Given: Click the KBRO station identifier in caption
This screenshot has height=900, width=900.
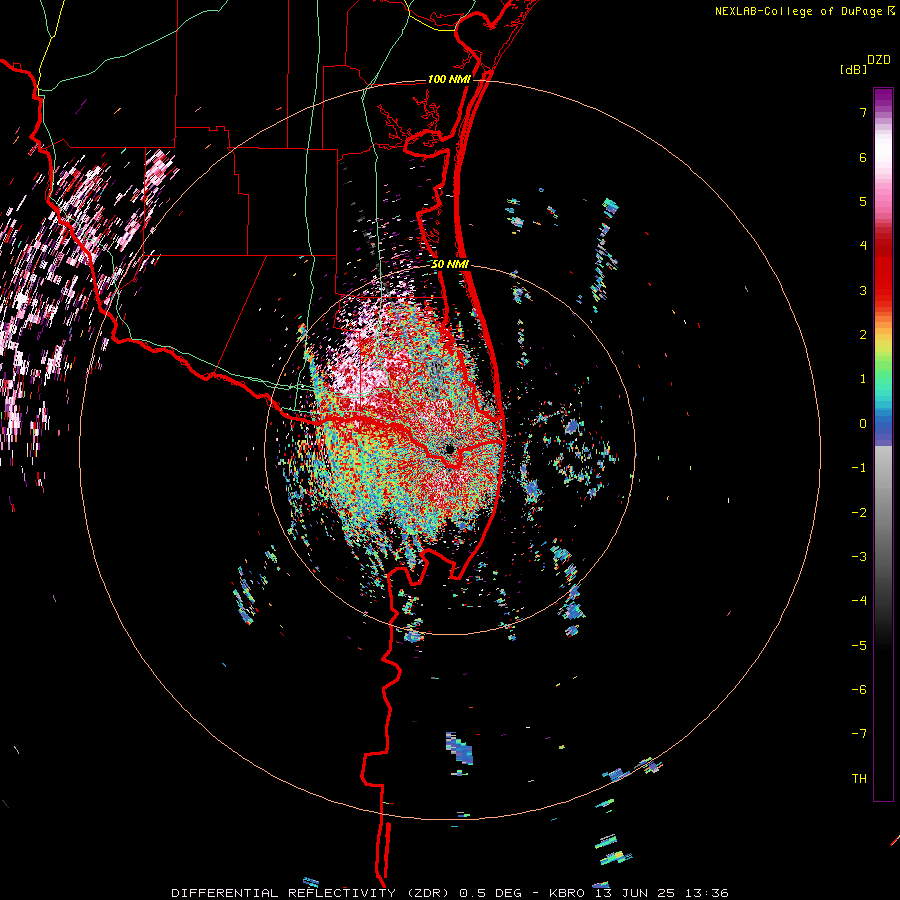Looking at the screenshot, I should point(567,893).
